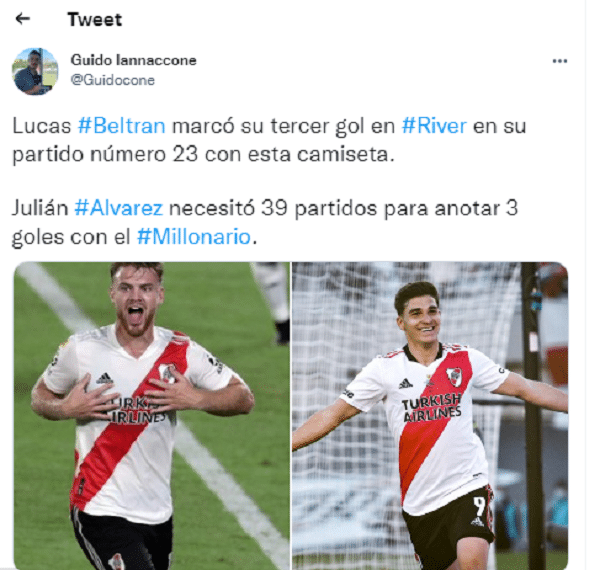Screen dimensions: 600x570
Task: Click Turkish Airlines logo on right jersey
Action: tap(432, 408)
